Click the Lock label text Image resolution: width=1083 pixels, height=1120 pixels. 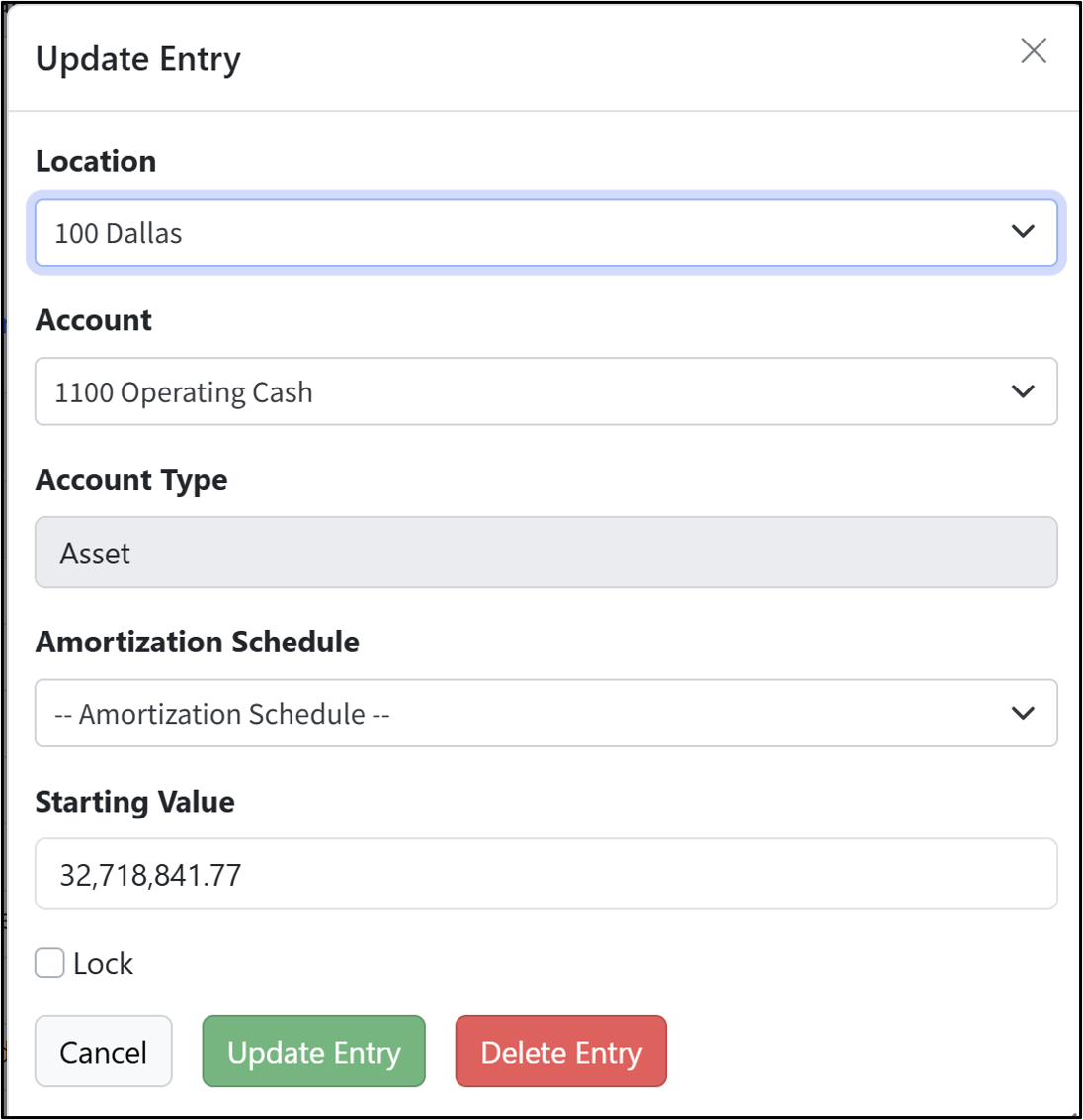(103, 964)
